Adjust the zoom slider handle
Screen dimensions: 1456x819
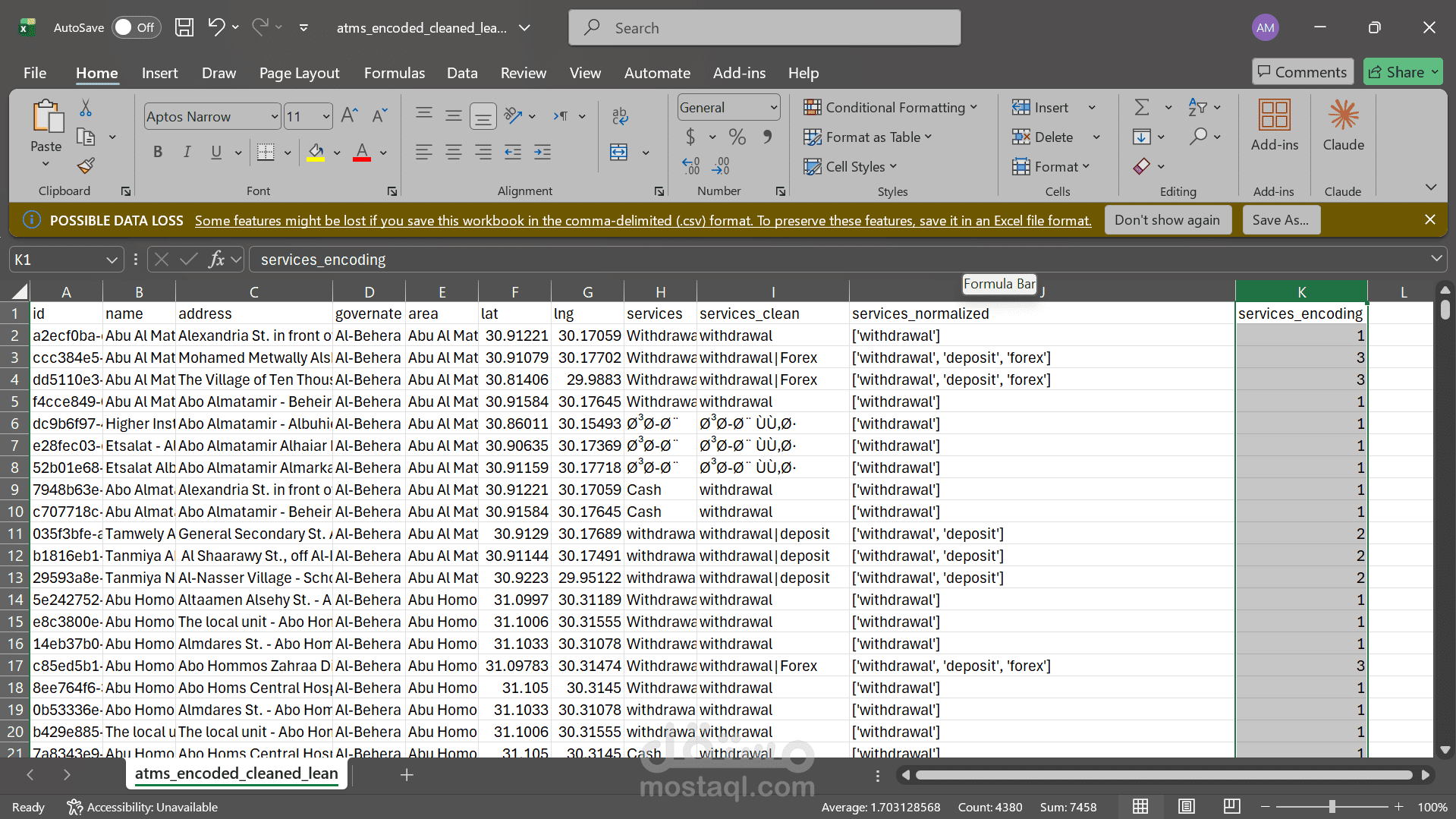pyautogui.click(x=1332, y=807)
